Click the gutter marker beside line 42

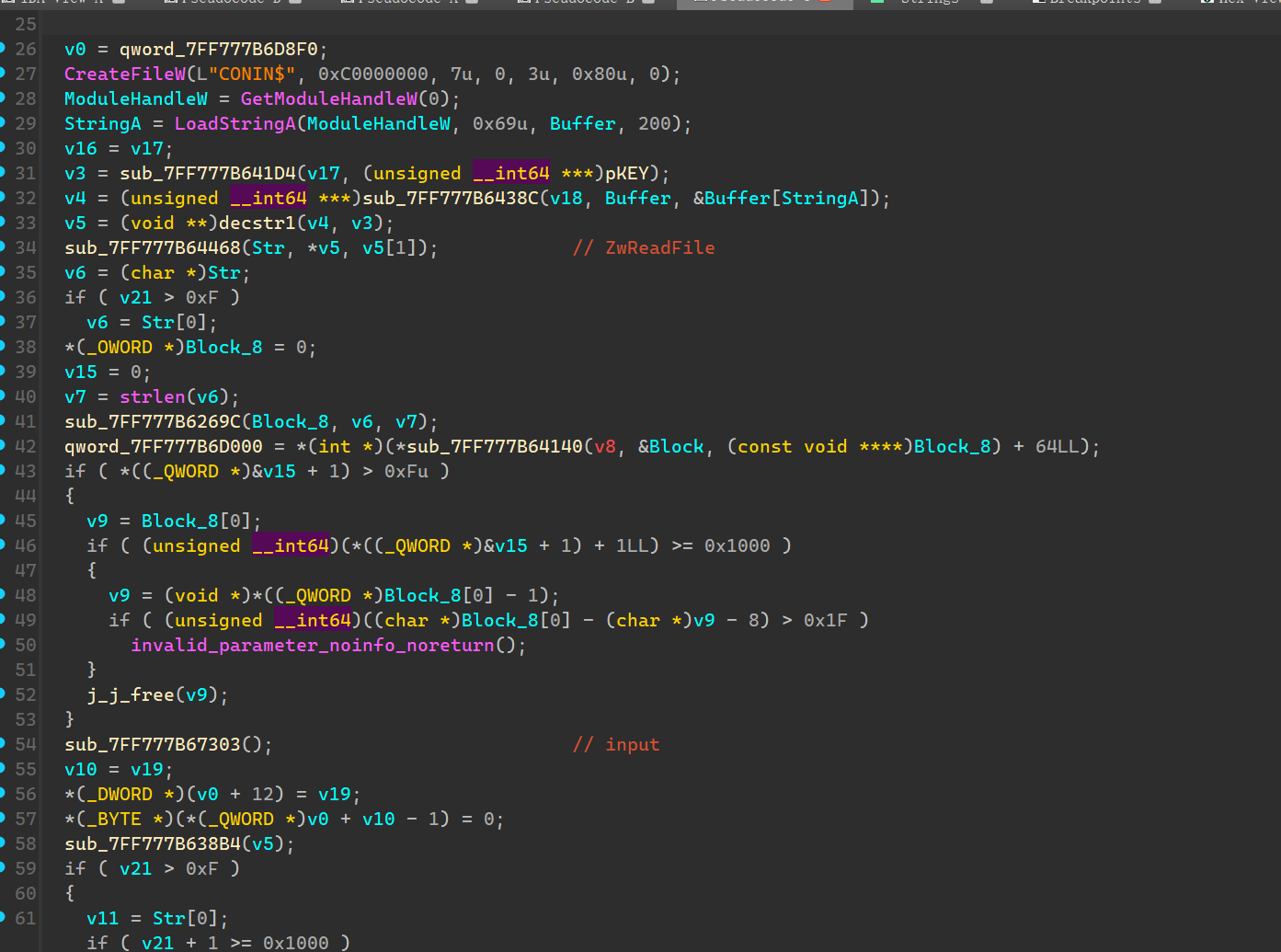point(3,445)
